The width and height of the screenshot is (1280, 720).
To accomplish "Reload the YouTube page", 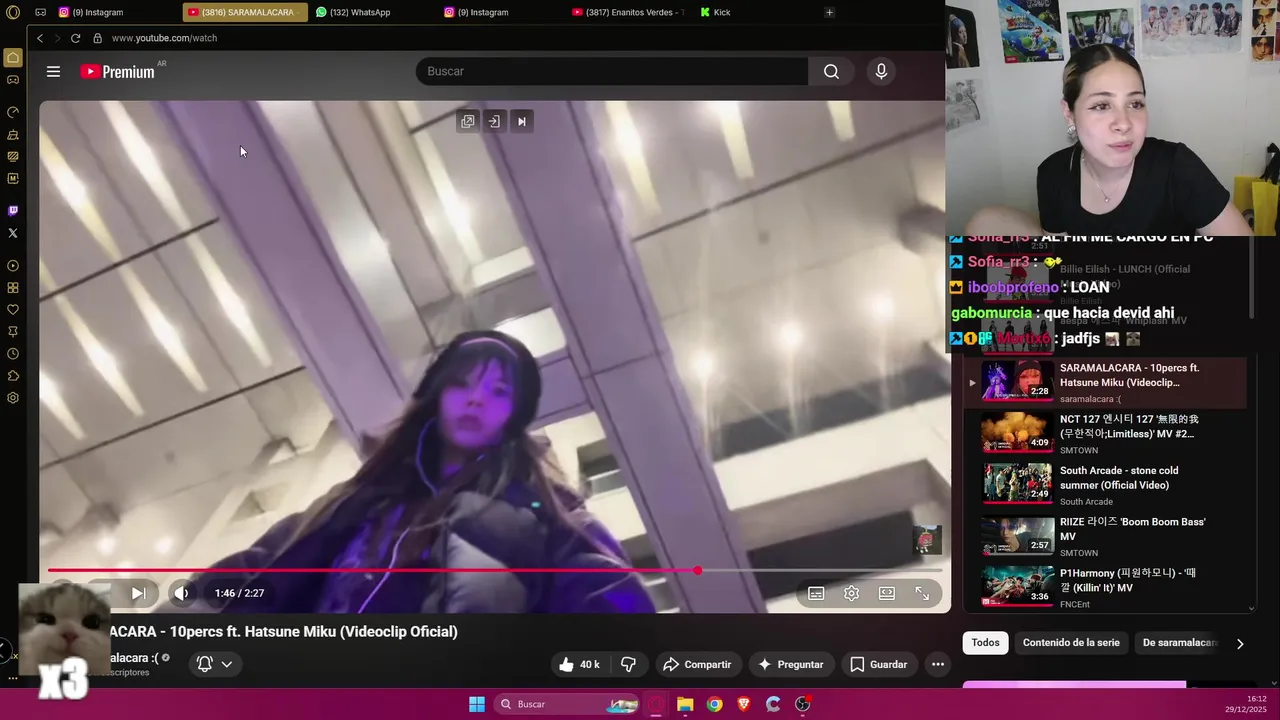I will (x=75, y=38).
